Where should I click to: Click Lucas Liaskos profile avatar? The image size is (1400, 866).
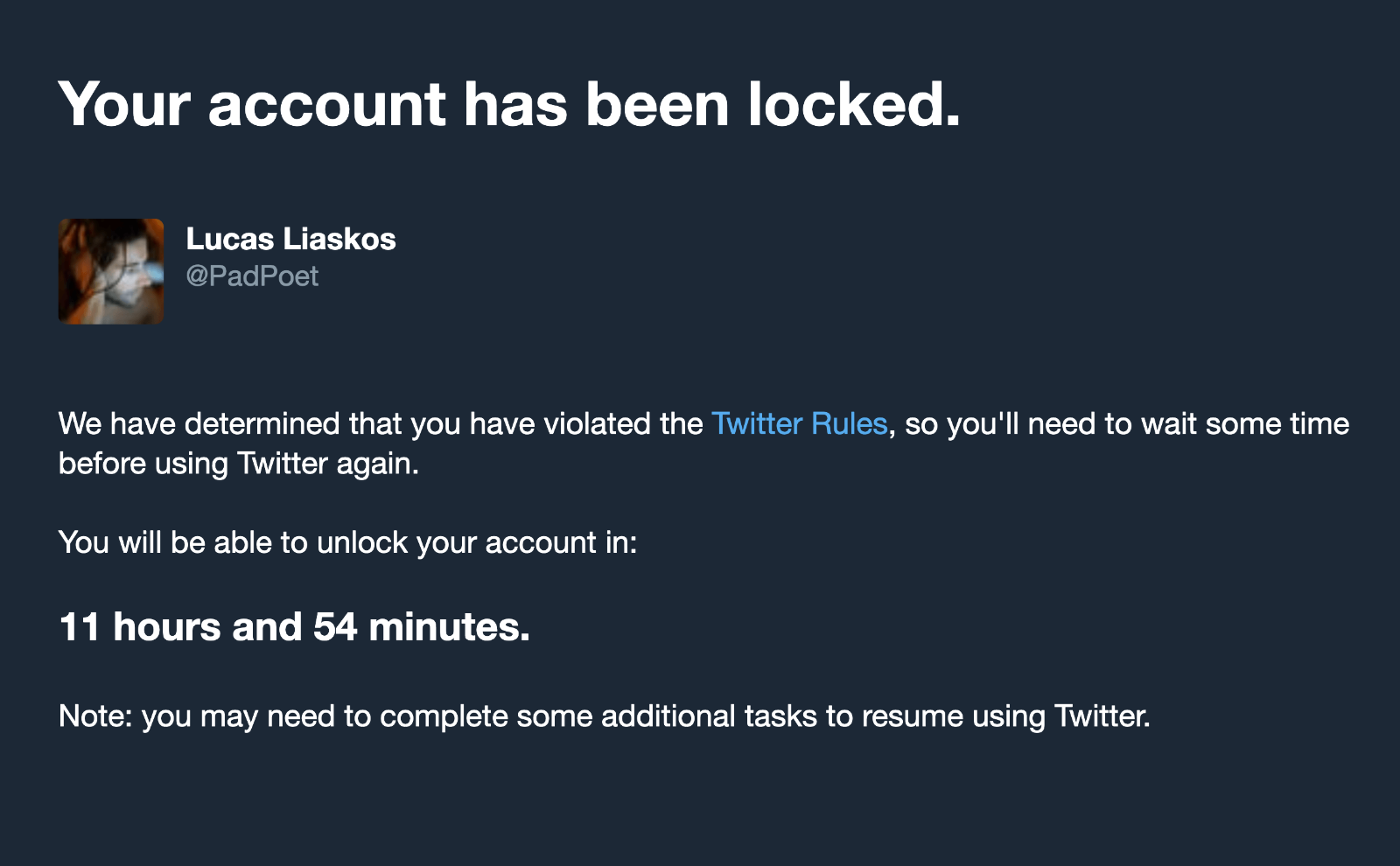point(111,271)
